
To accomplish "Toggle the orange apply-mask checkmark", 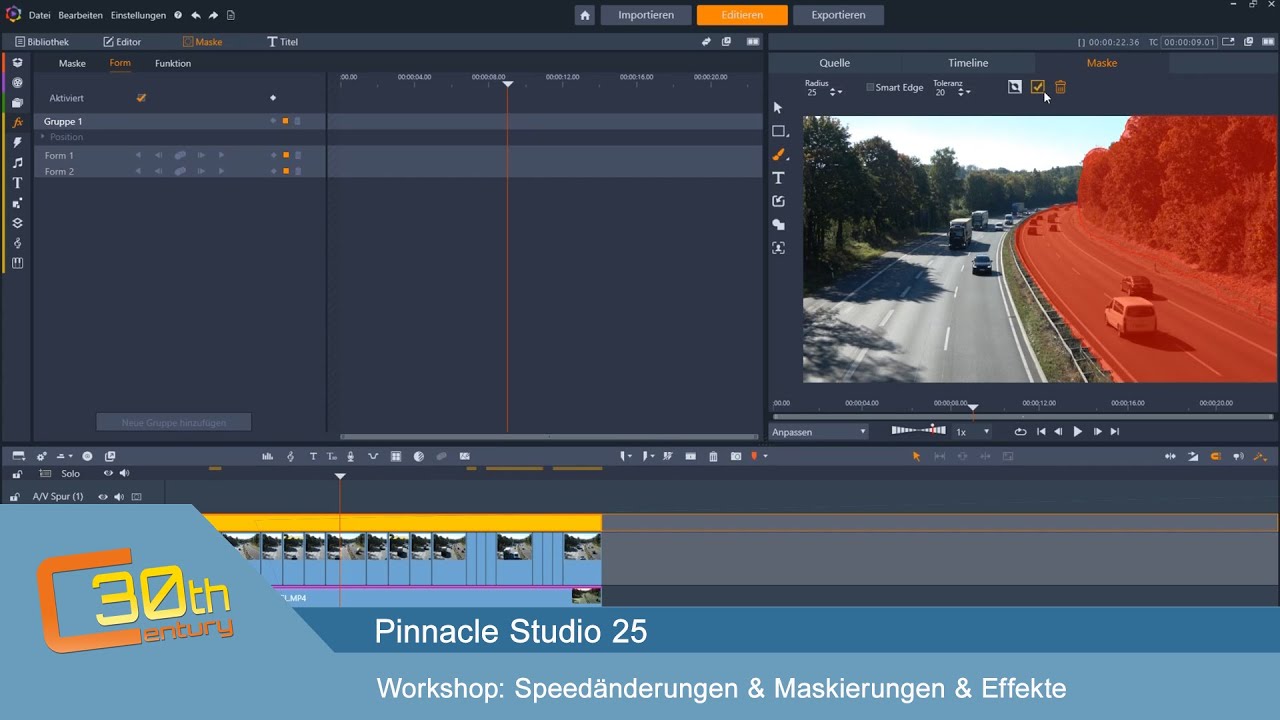I will click(1037, 87).
